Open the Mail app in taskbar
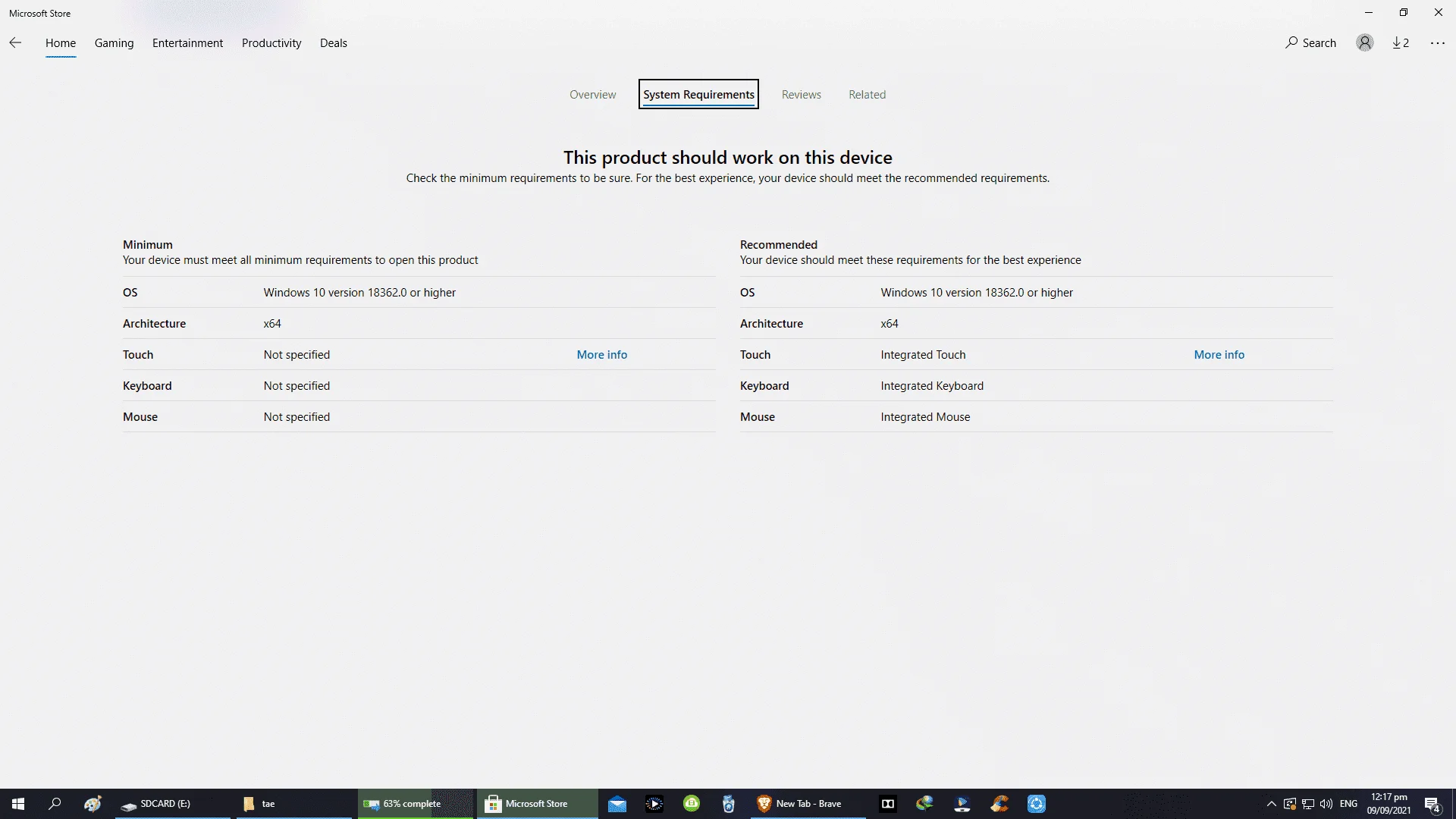This screenshot has height=819, width=1456. click(x=617, y=804)
